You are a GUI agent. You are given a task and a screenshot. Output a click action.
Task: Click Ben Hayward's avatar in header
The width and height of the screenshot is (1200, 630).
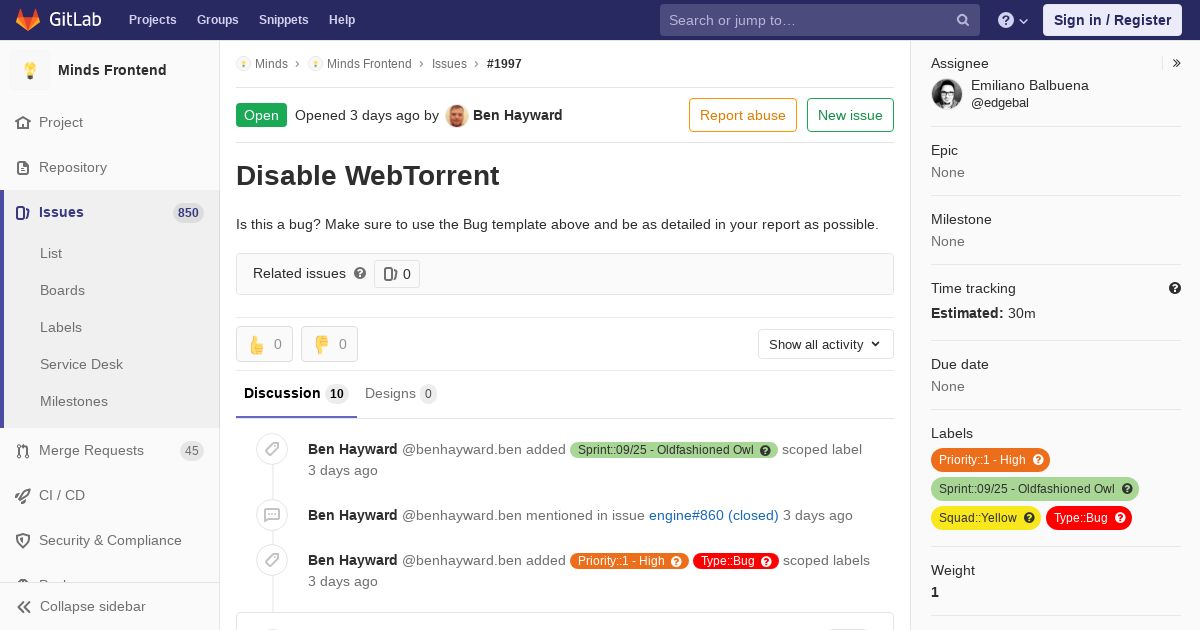pos(457,115)
